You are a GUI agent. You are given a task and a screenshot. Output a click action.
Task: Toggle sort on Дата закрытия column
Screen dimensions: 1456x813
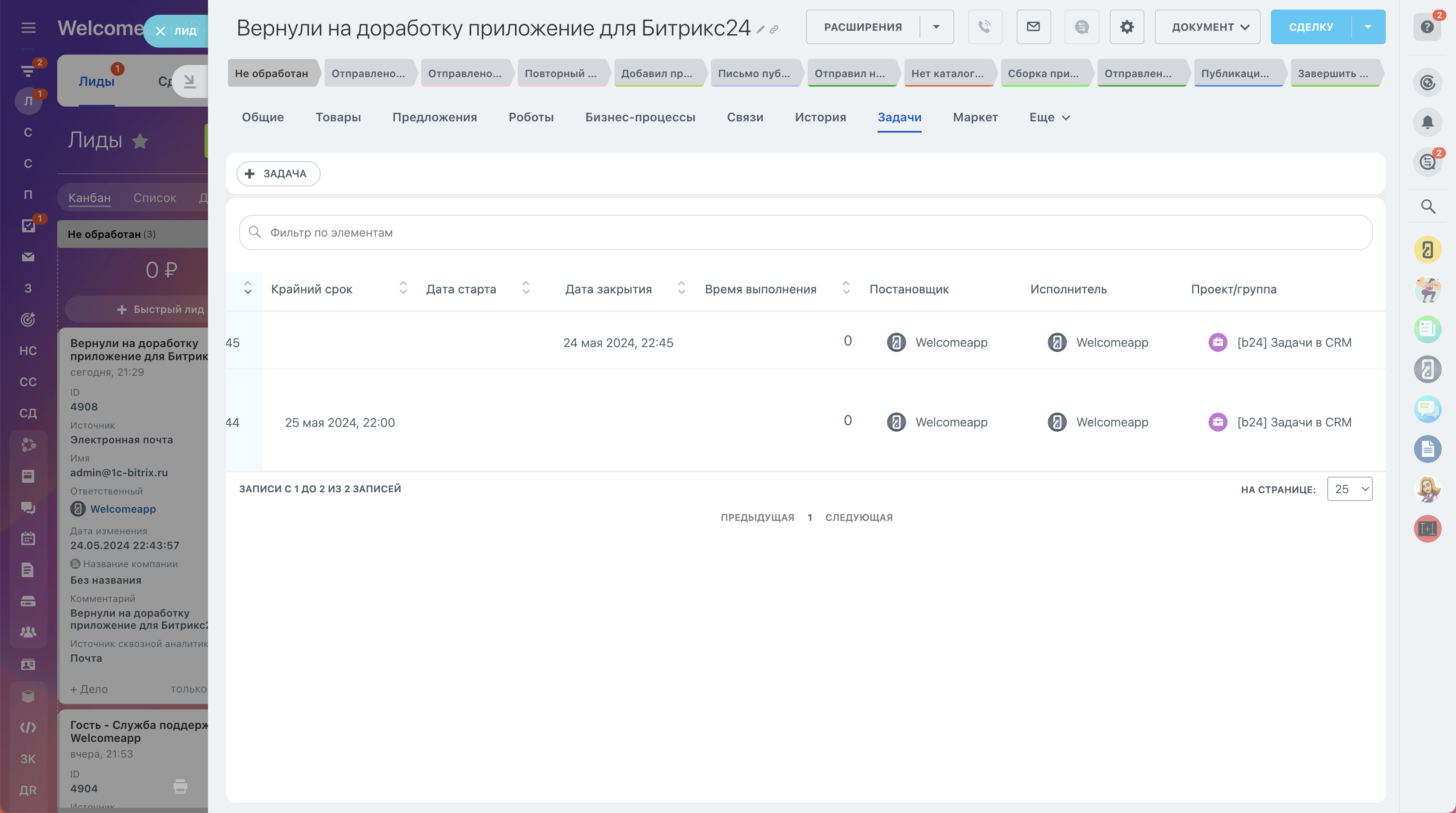681,288
